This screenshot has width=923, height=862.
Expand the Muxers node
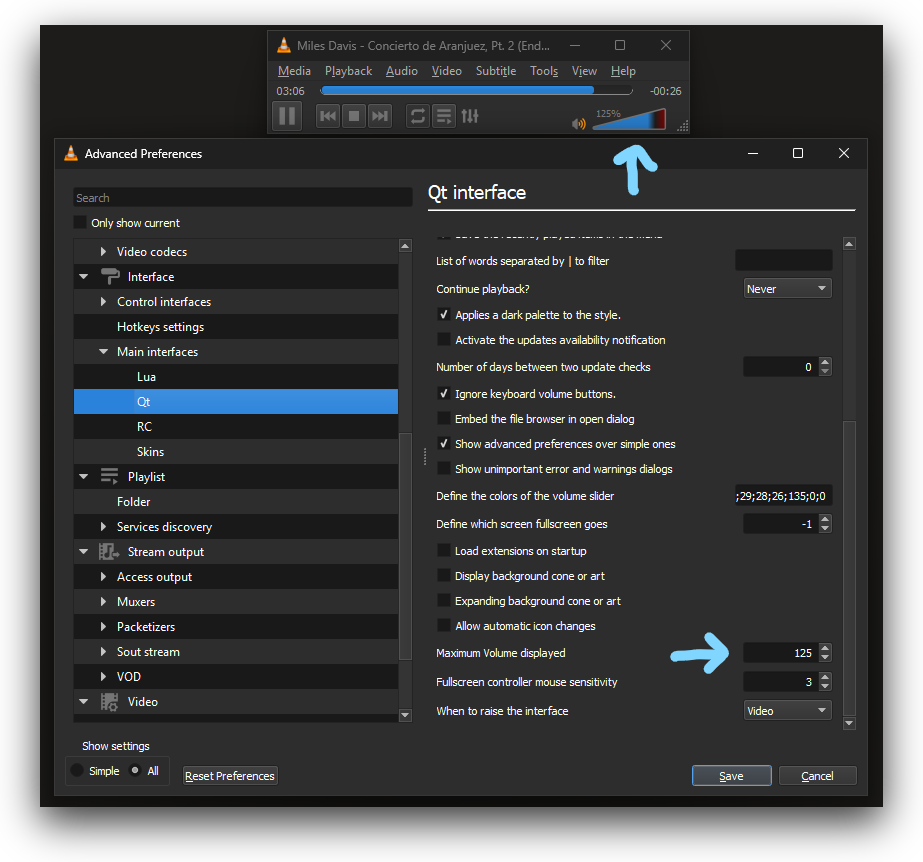tap(104, 601)
